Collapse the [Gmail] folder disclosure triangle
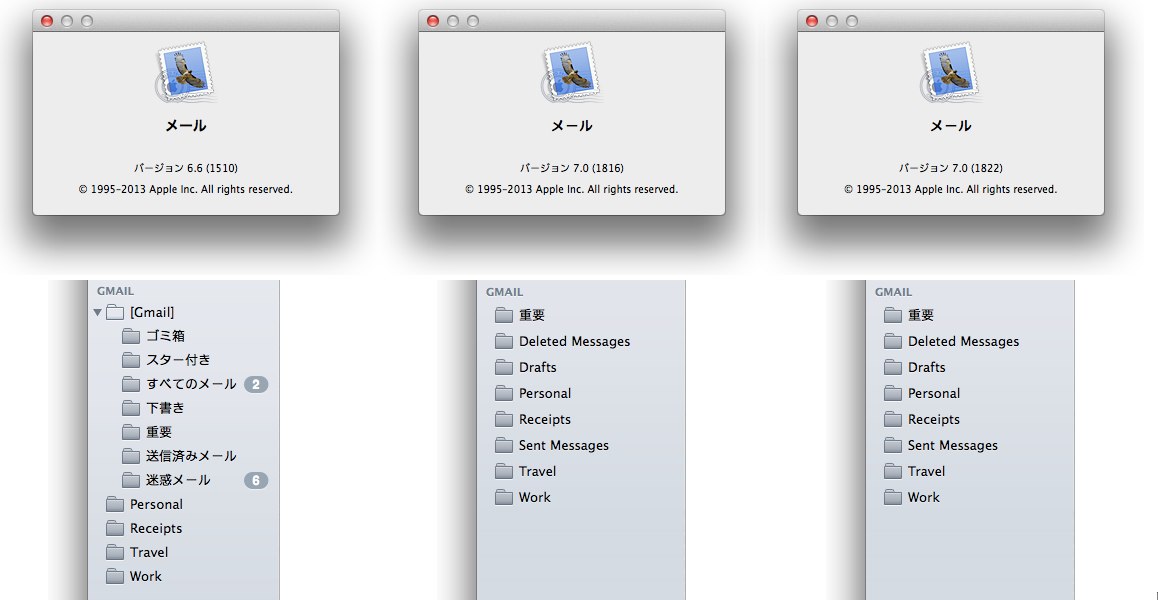This screenshot has height=600, width=1158. [97, 313]
